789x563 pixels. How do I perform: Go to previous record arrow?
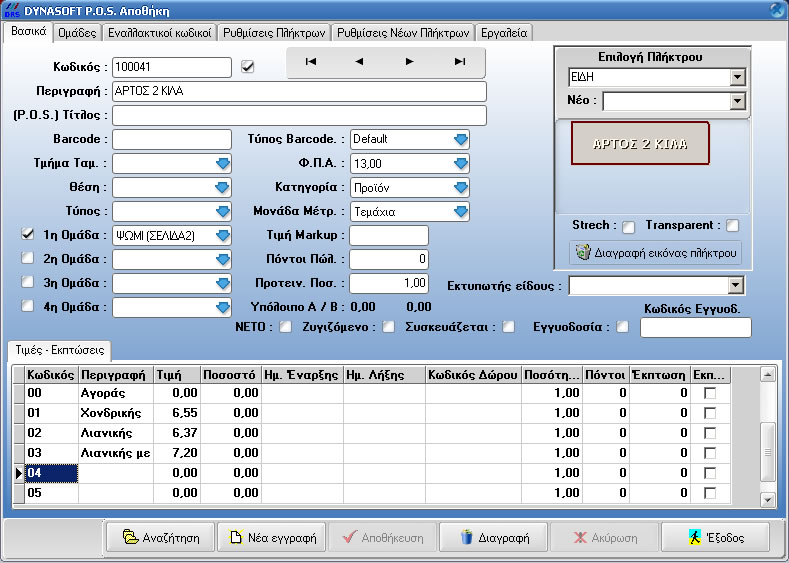pos(359,61)
